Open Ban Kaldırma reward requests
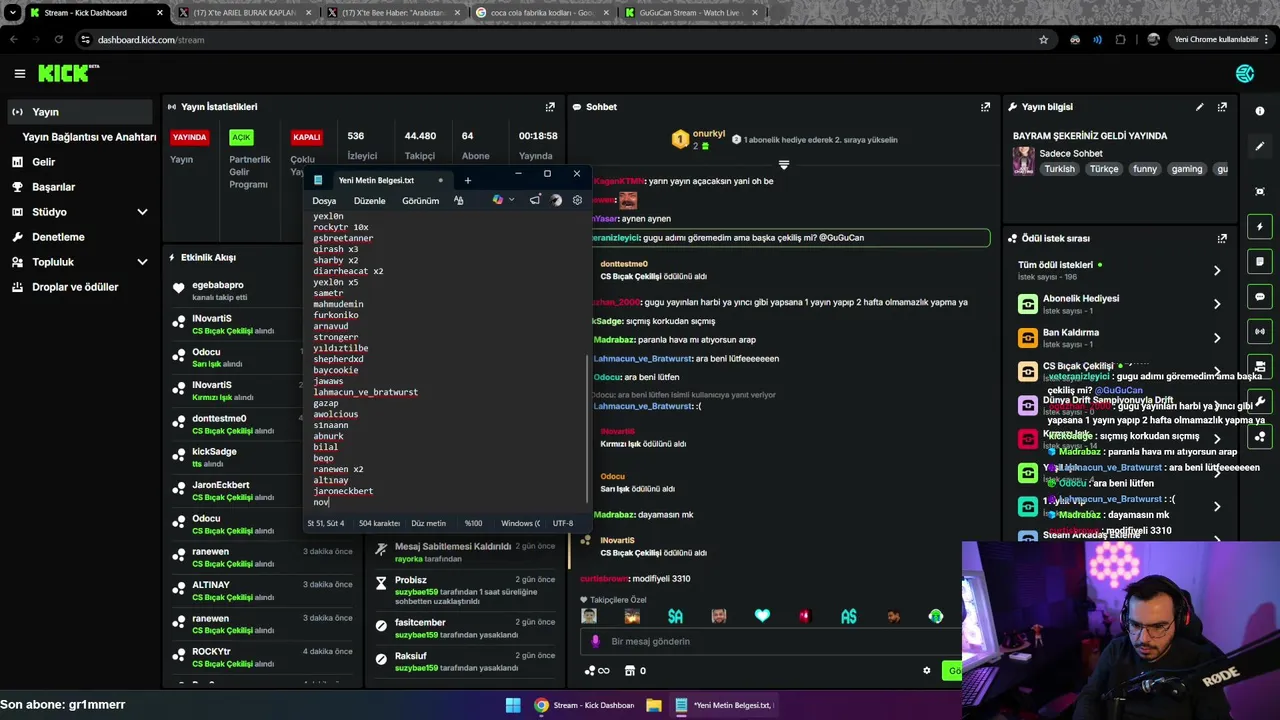Screen dimensions: 1280x720 click(x=1120, y=338)
